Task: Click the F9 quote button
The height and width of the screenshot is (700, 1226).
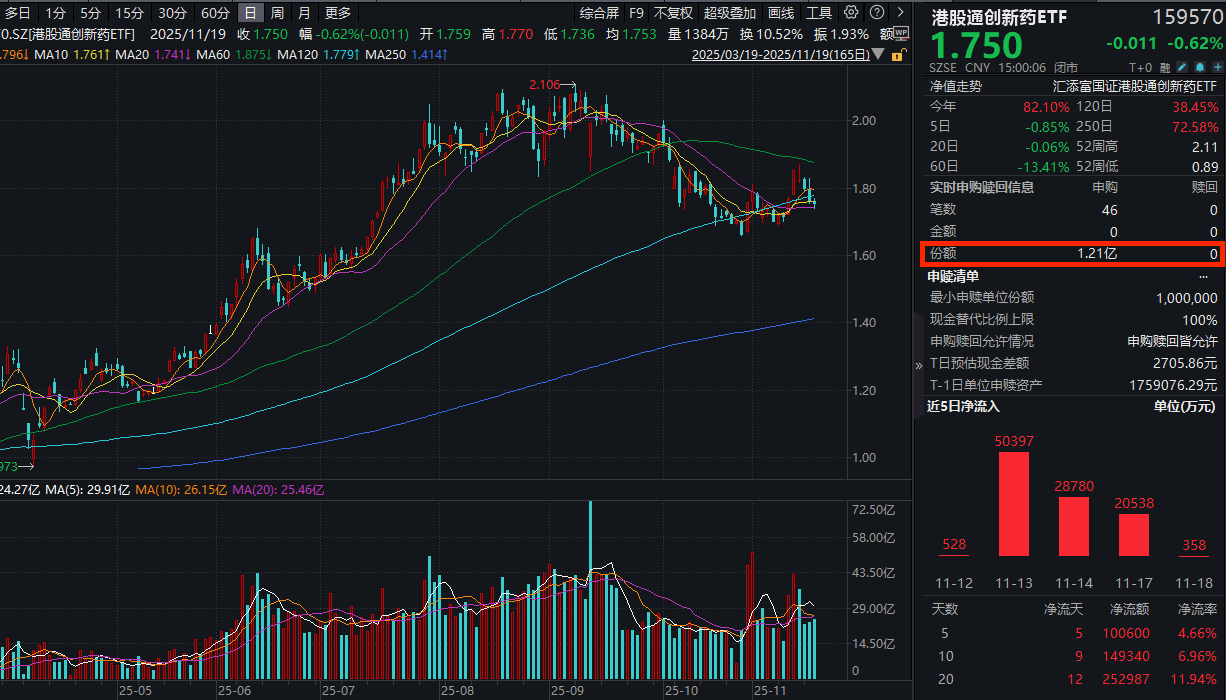Action: 636,13
